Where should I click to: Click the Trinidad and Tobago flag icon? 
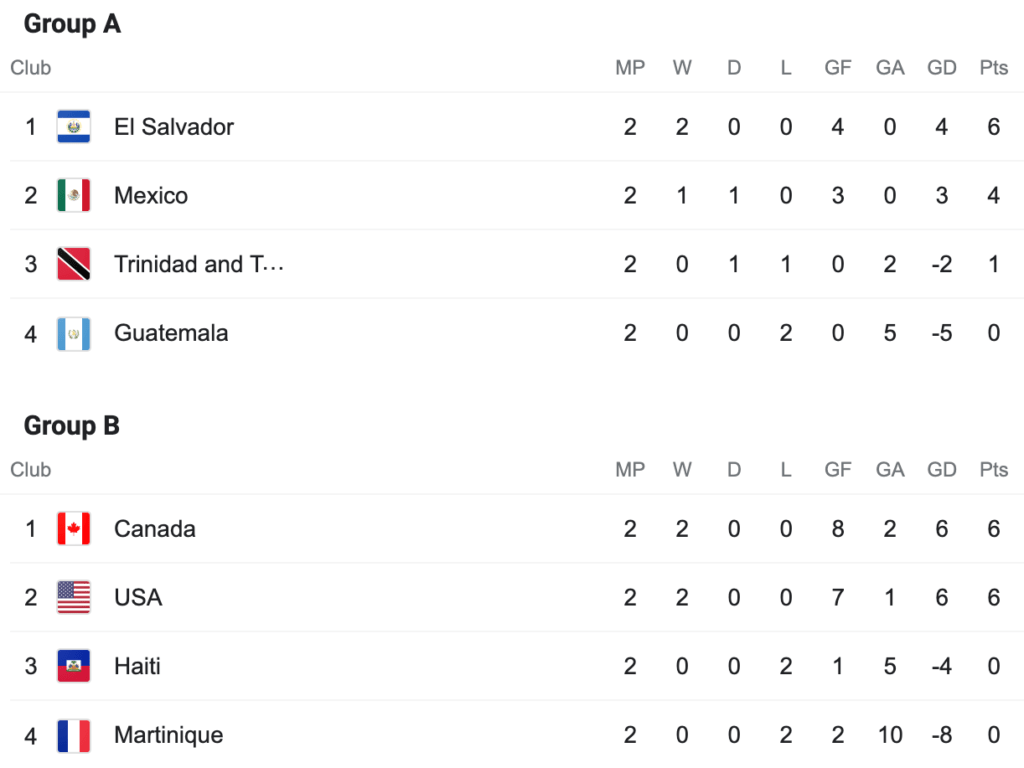[x=74, y=265]
